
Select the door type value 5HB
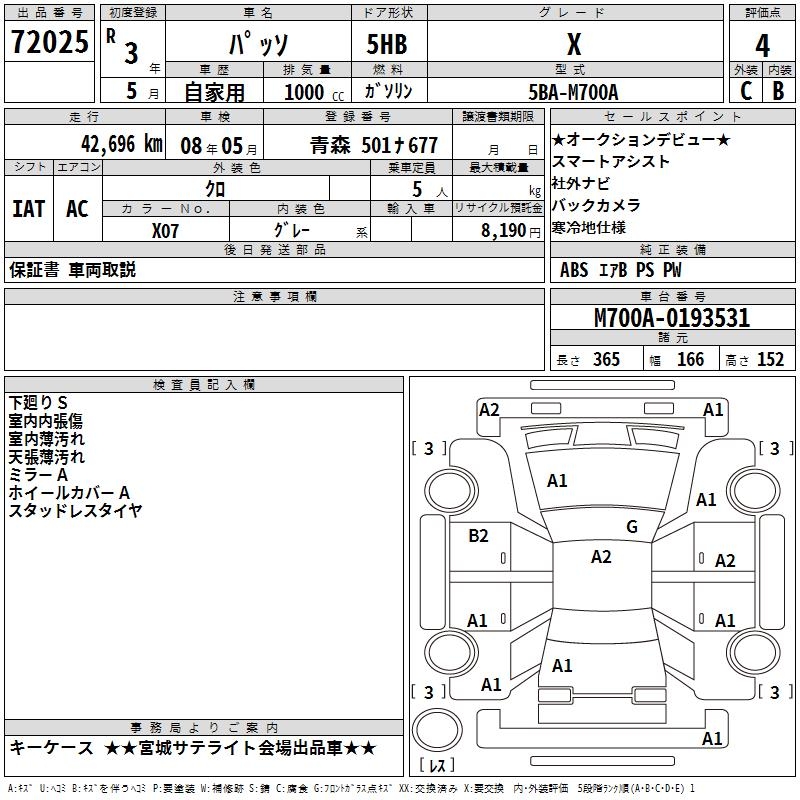(387, 43)
